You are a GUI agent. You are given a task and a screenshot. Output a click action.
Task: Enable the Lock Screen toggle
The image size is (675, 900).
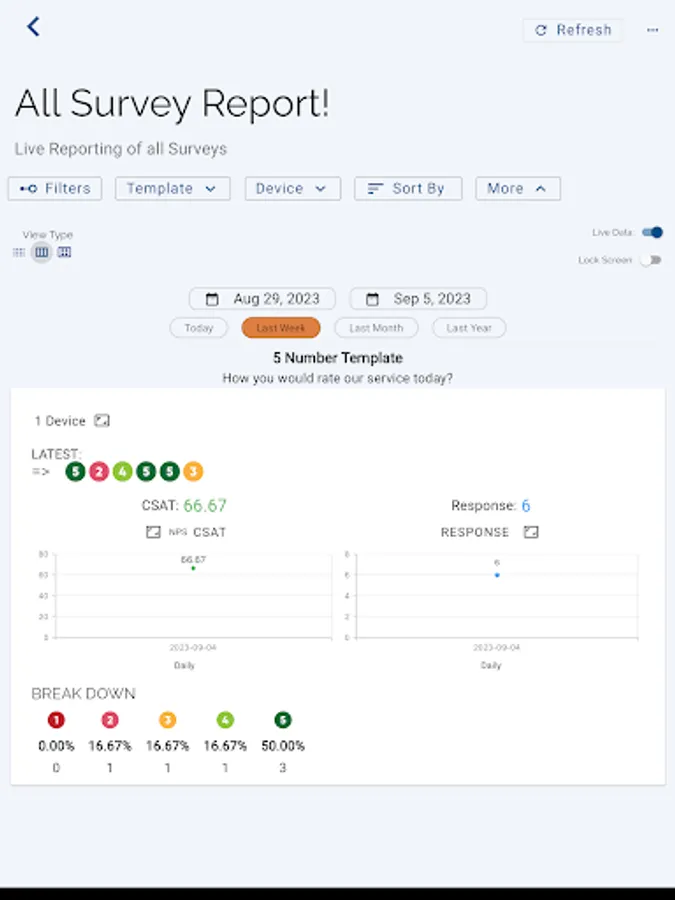(651, 259)
